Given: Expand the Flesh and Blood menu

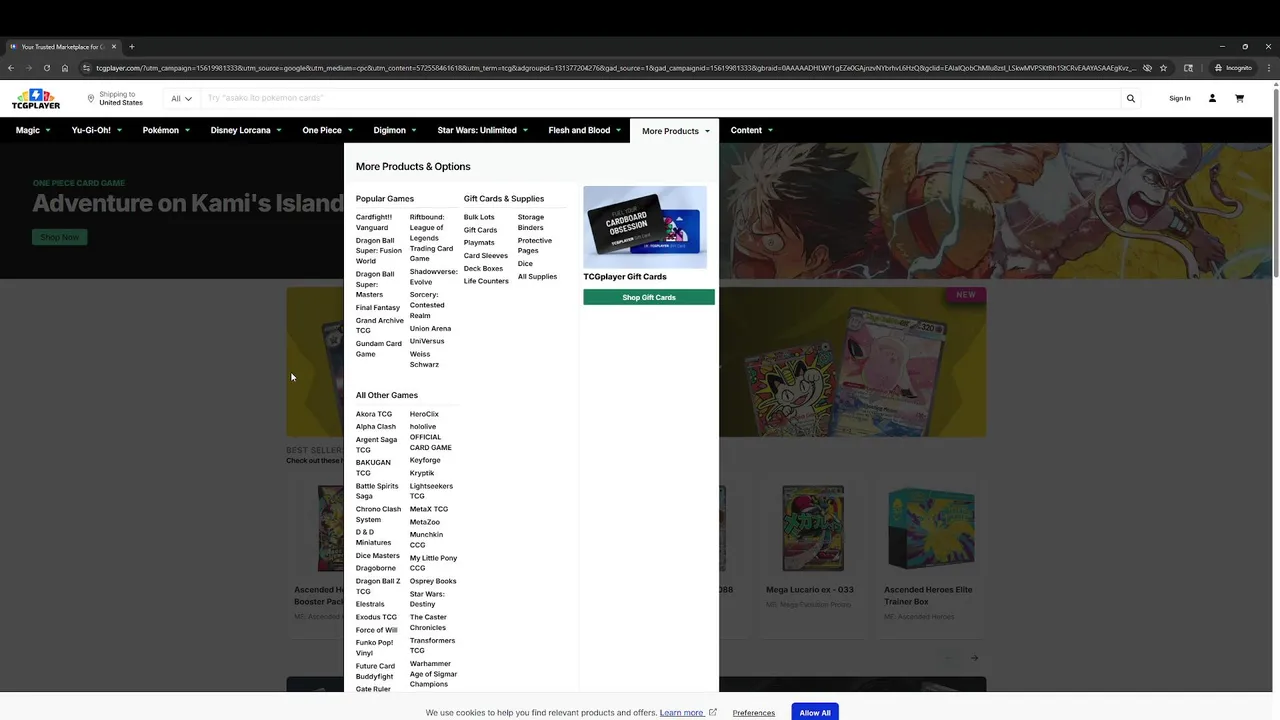Looking at the screenshot, I should pyautogui.click(x=585, y=130).
